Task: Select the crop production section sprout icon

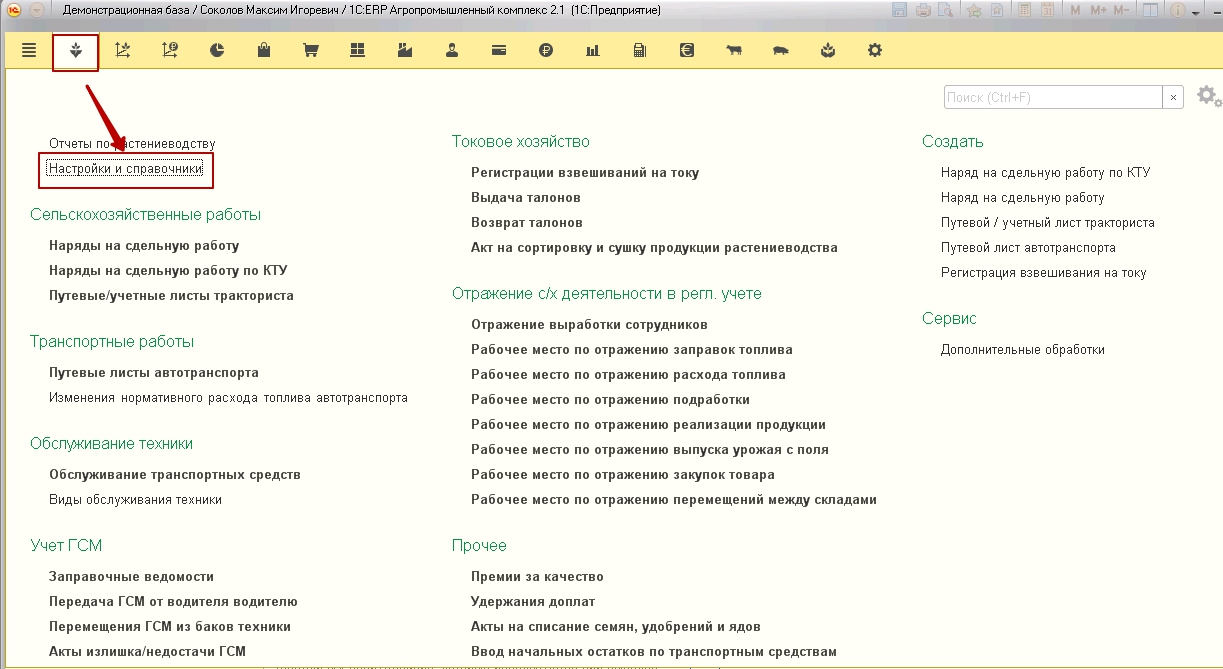Action: [76, 50]
